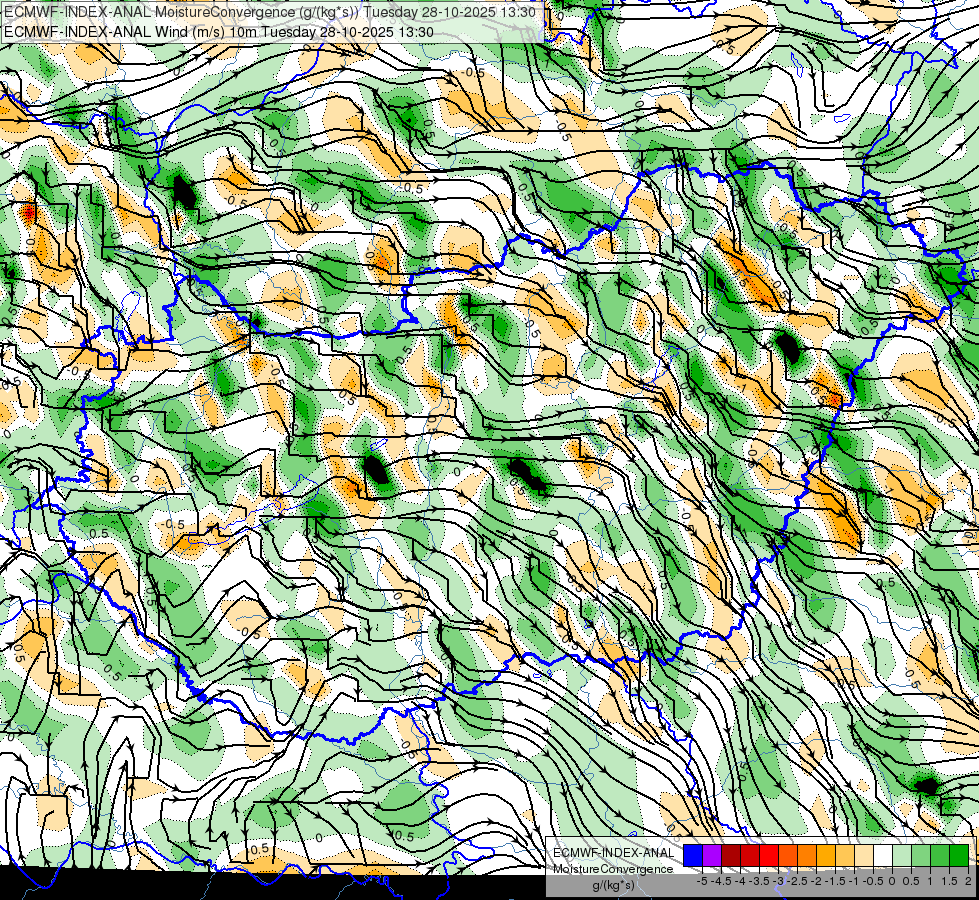Click the dark green legend swatch between 1.5 and 2
This screenshot has width=979, height=900.
(x=959, y=856)
